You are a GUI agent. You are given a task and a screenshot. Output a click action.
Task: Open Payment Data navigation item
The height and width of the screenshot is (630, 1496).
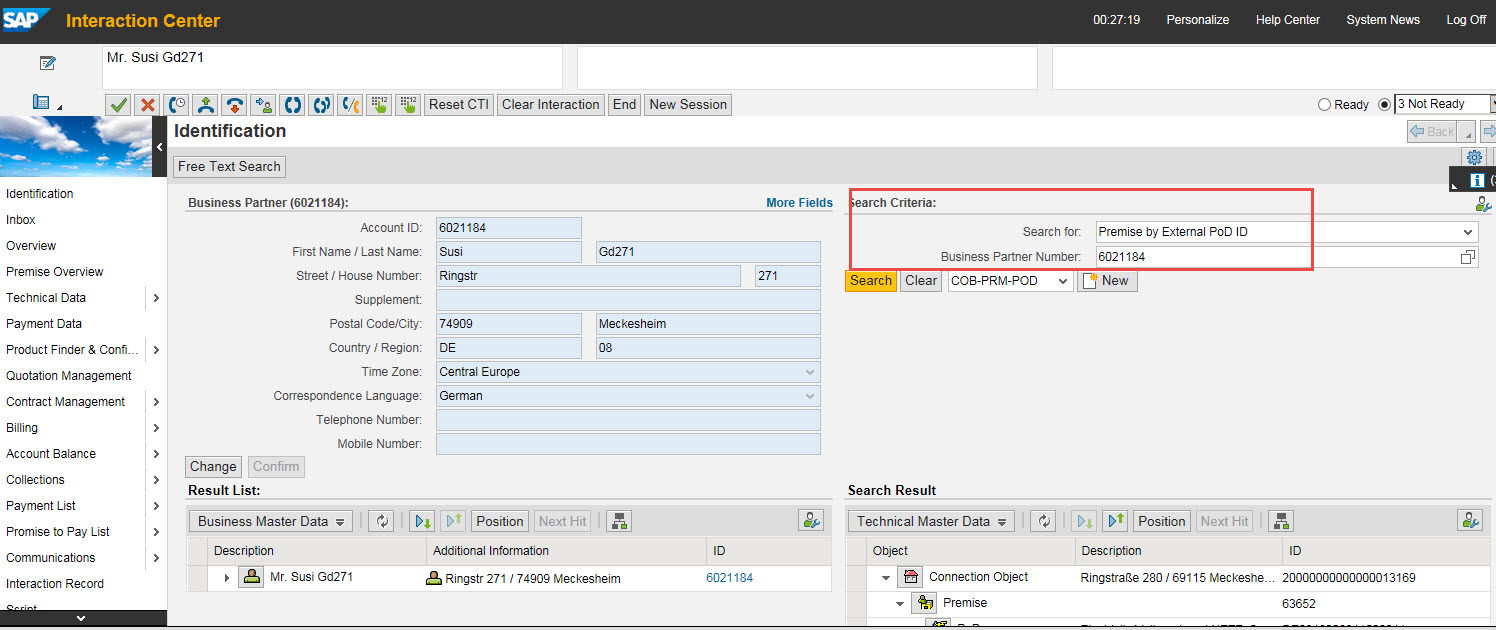(44, 324)
